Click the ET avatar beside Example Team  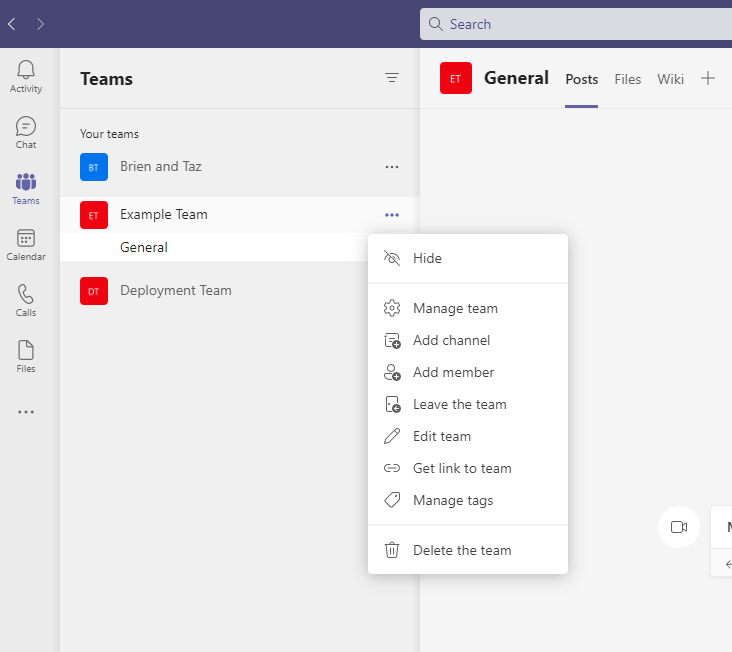[94, 215]
